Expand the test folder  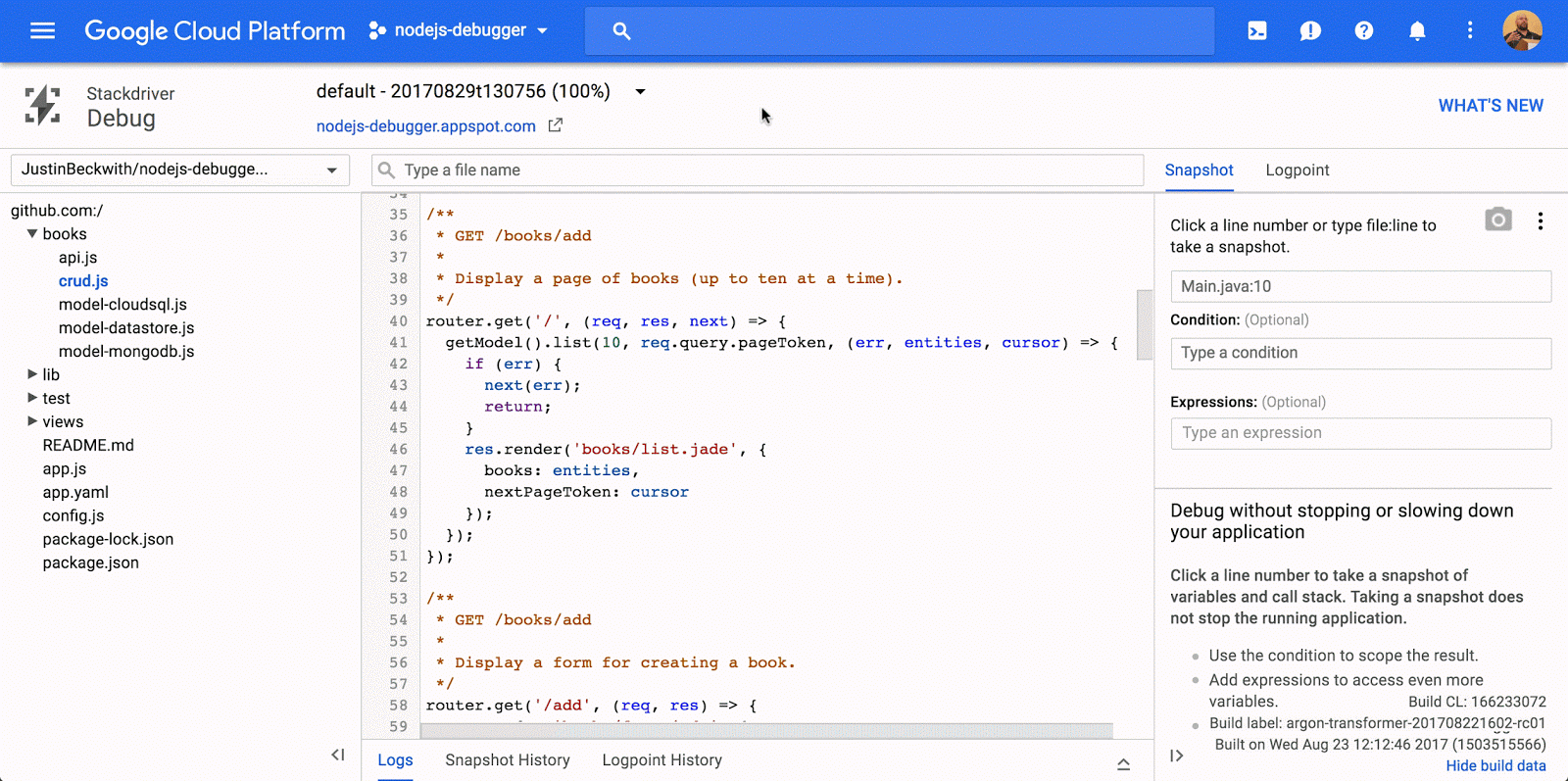(x=32, y=398)
